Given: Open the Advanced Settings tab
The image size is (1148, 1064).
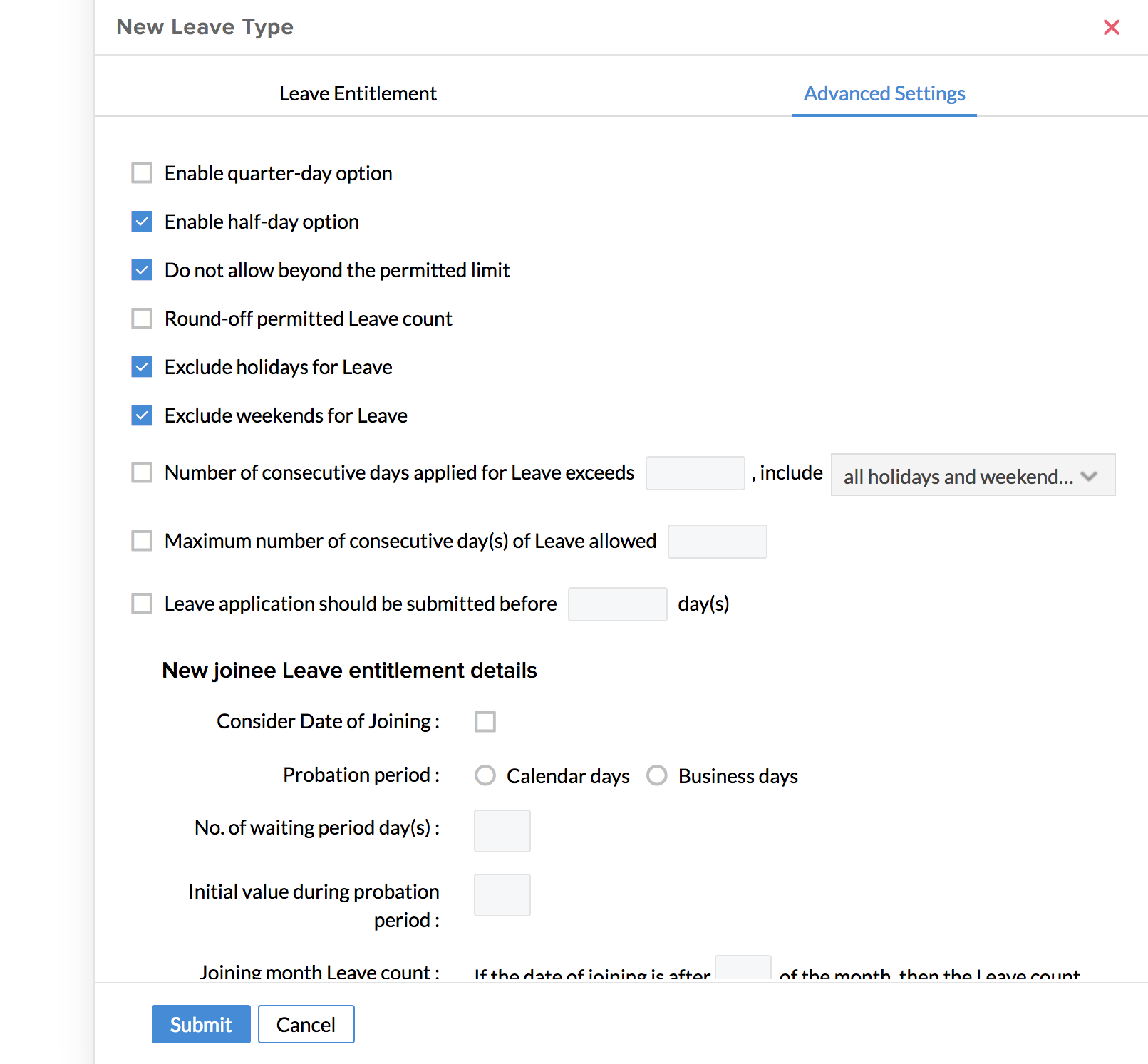Looking at the screenshot, I should coord(884,93).
